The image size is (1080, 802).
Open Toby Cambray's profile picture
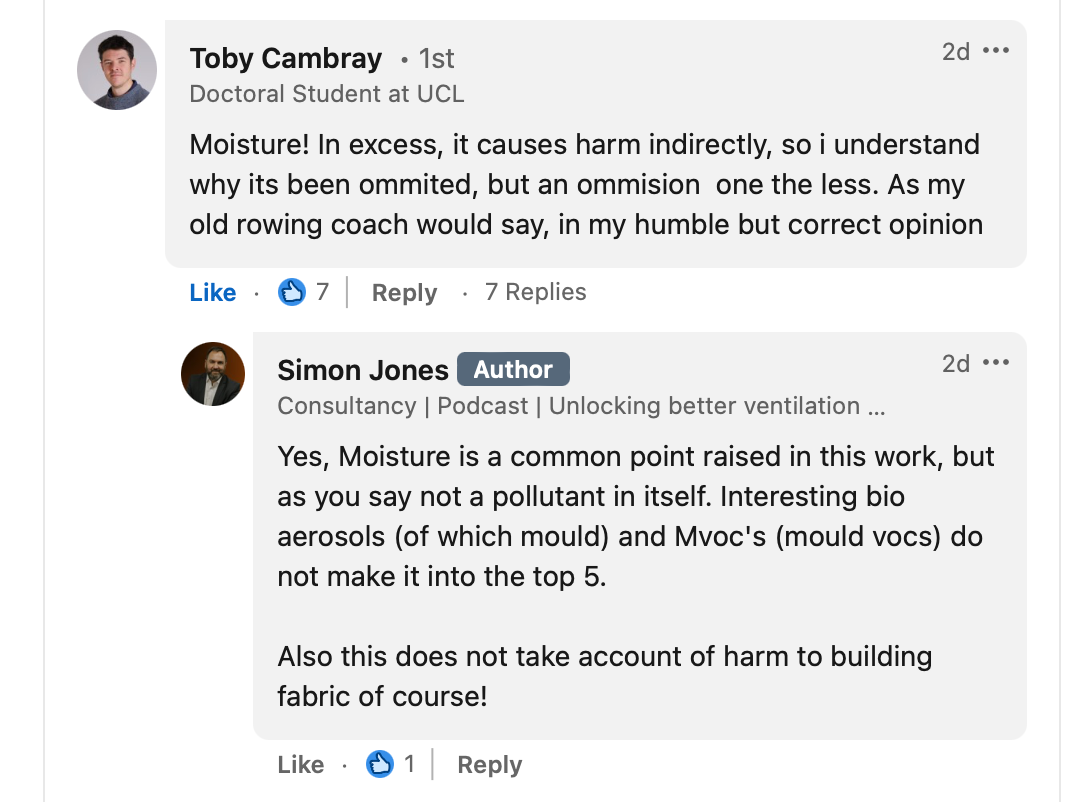(x=116, y=70)
